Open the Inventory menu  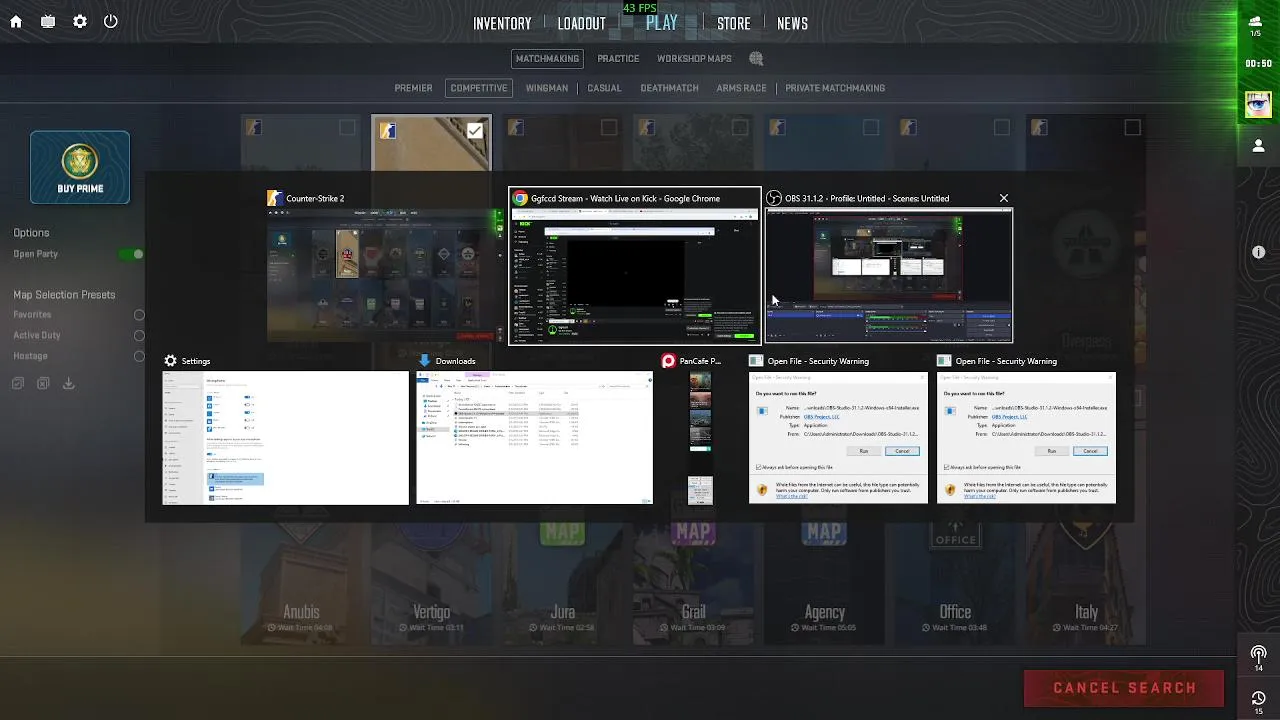tap(502, 23)
